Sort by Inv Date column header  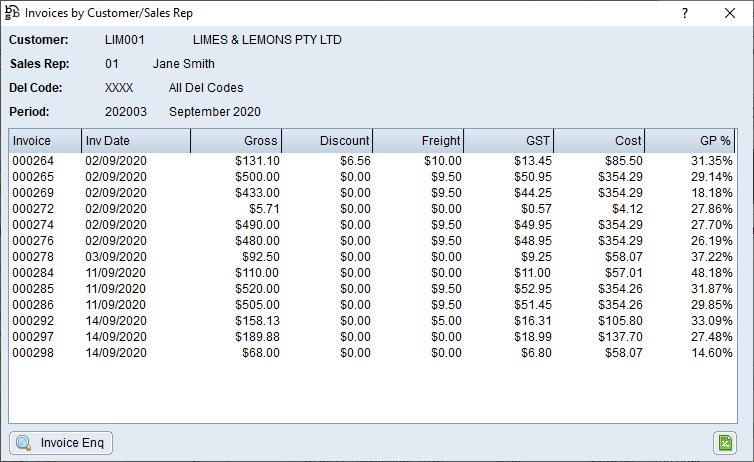[x=135, y=141]
